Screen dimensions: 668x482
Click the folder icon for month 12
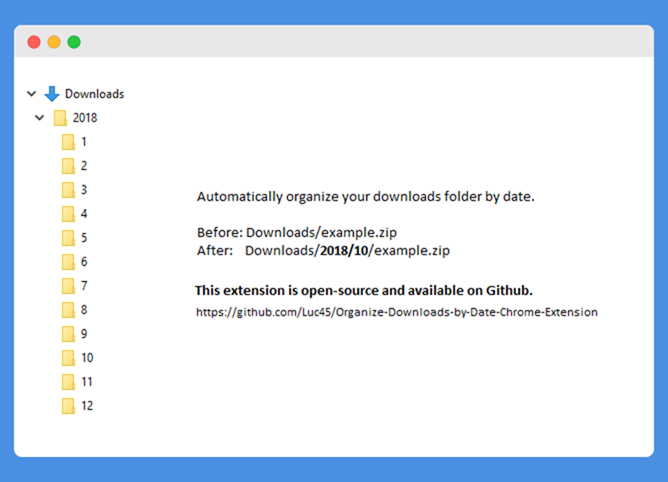coord(68,406)
